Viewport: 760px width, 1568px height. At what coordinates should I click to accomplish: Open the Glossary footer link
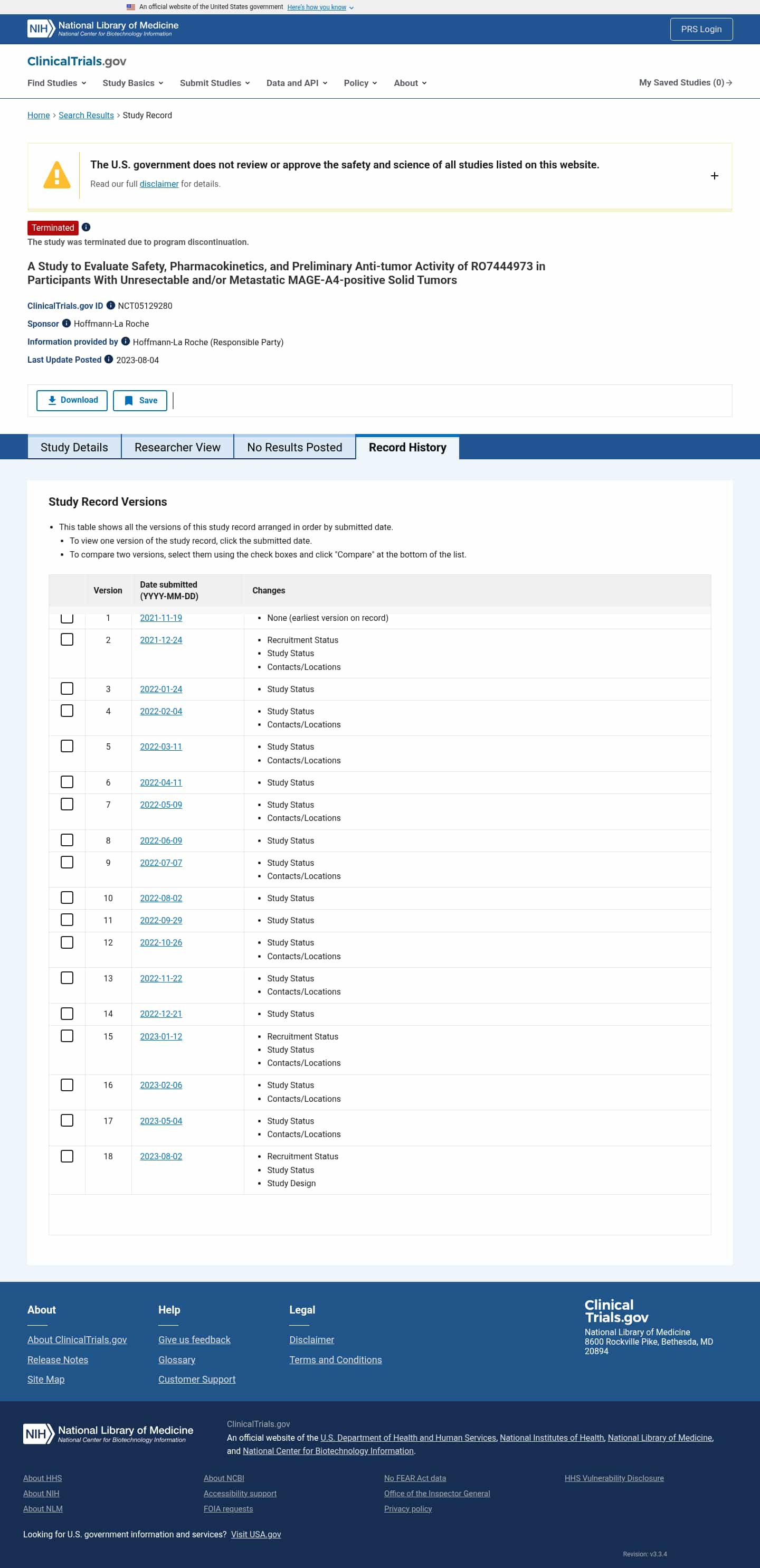tap(176, 1359)
